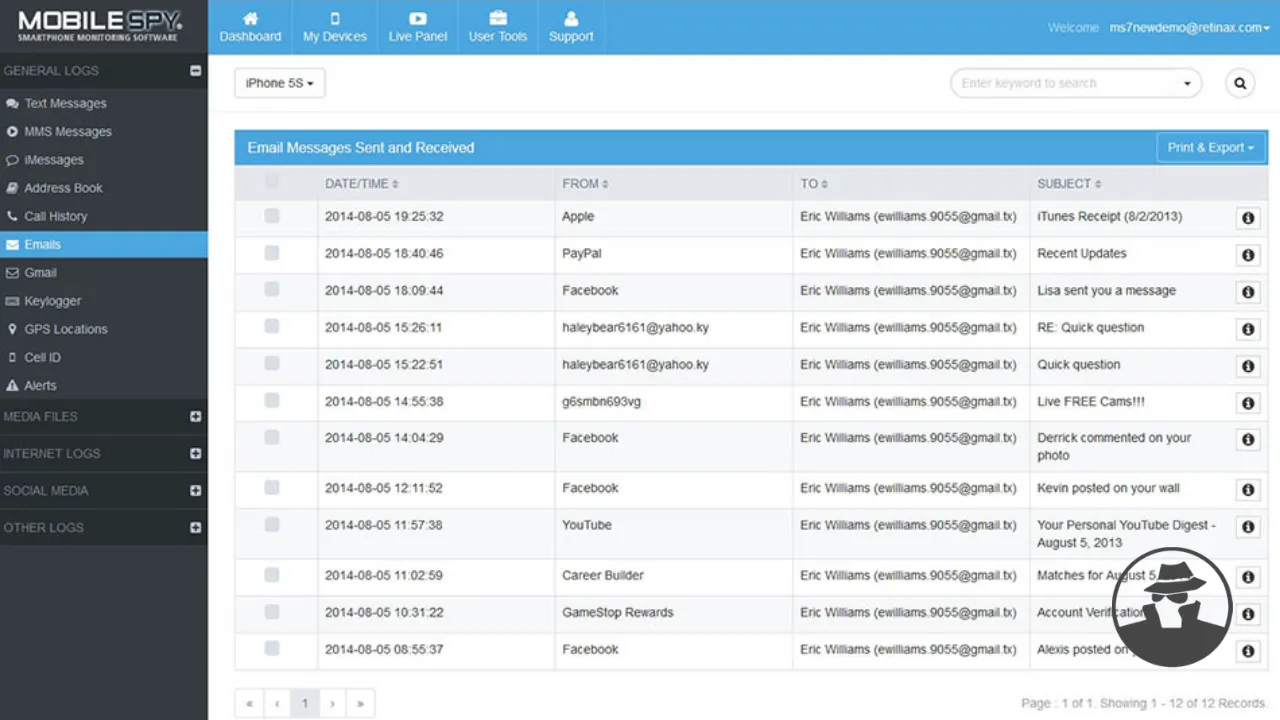Collapse the General Logs section
The width and height of the screenshot is (1280, 720).
pos(196,71)
